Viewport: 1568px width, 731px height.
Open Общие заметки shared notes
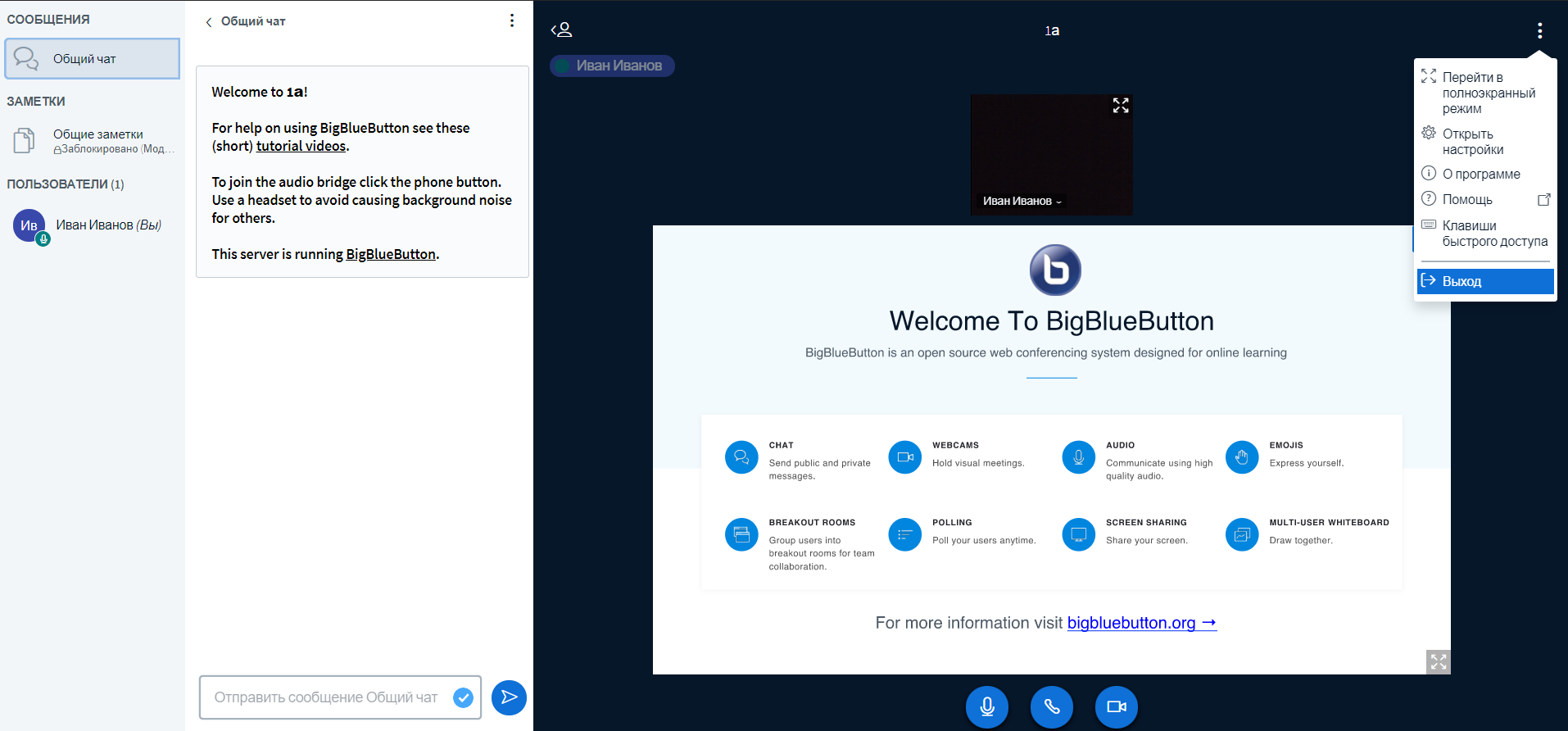coord(97,140)
